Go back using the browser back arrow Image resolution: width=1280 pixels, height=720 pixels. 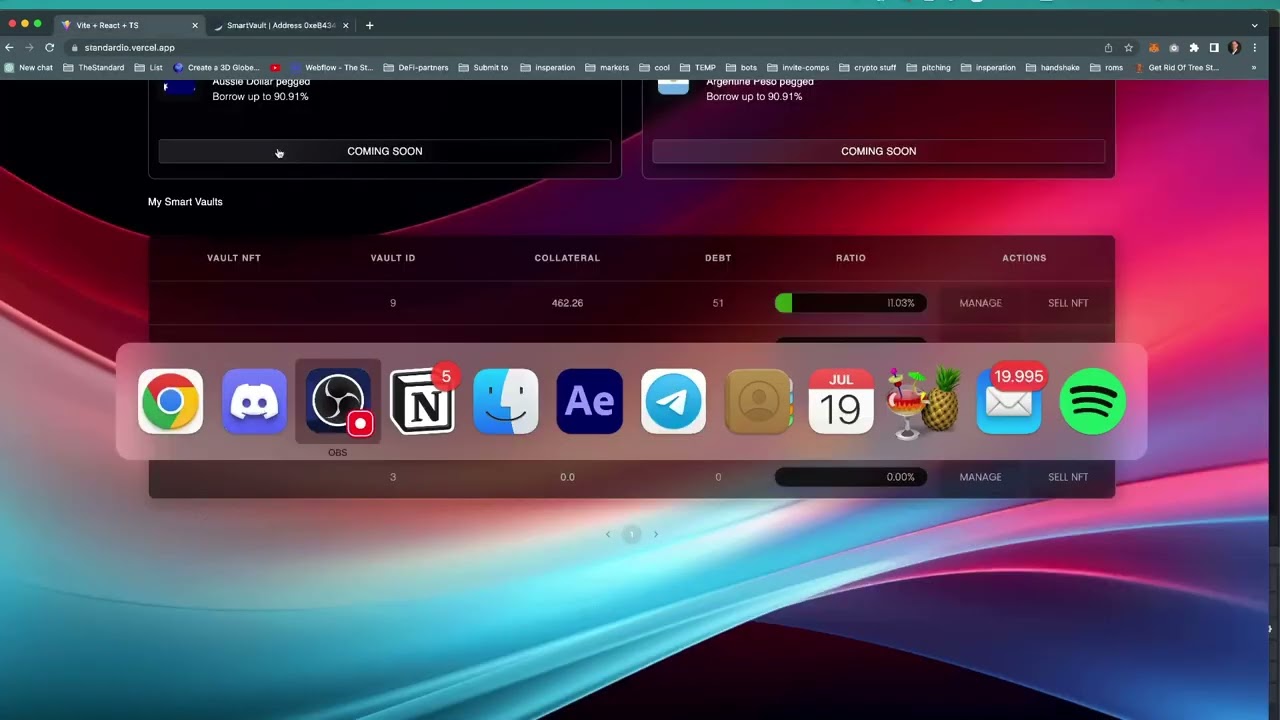(x=9, y=47)
